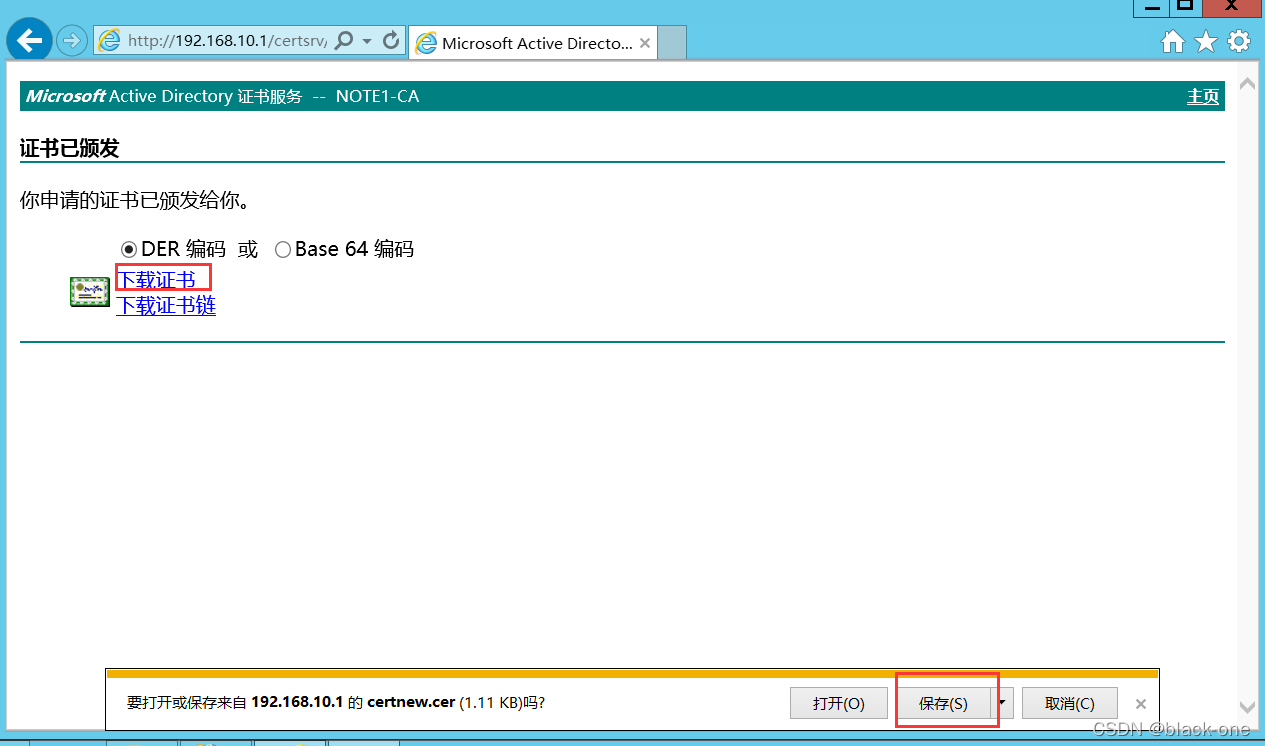The height and width of the screenshot is (746, 1265).
Task: Click the certificate icon beside the download links
Action: click(x=90, y=292)
